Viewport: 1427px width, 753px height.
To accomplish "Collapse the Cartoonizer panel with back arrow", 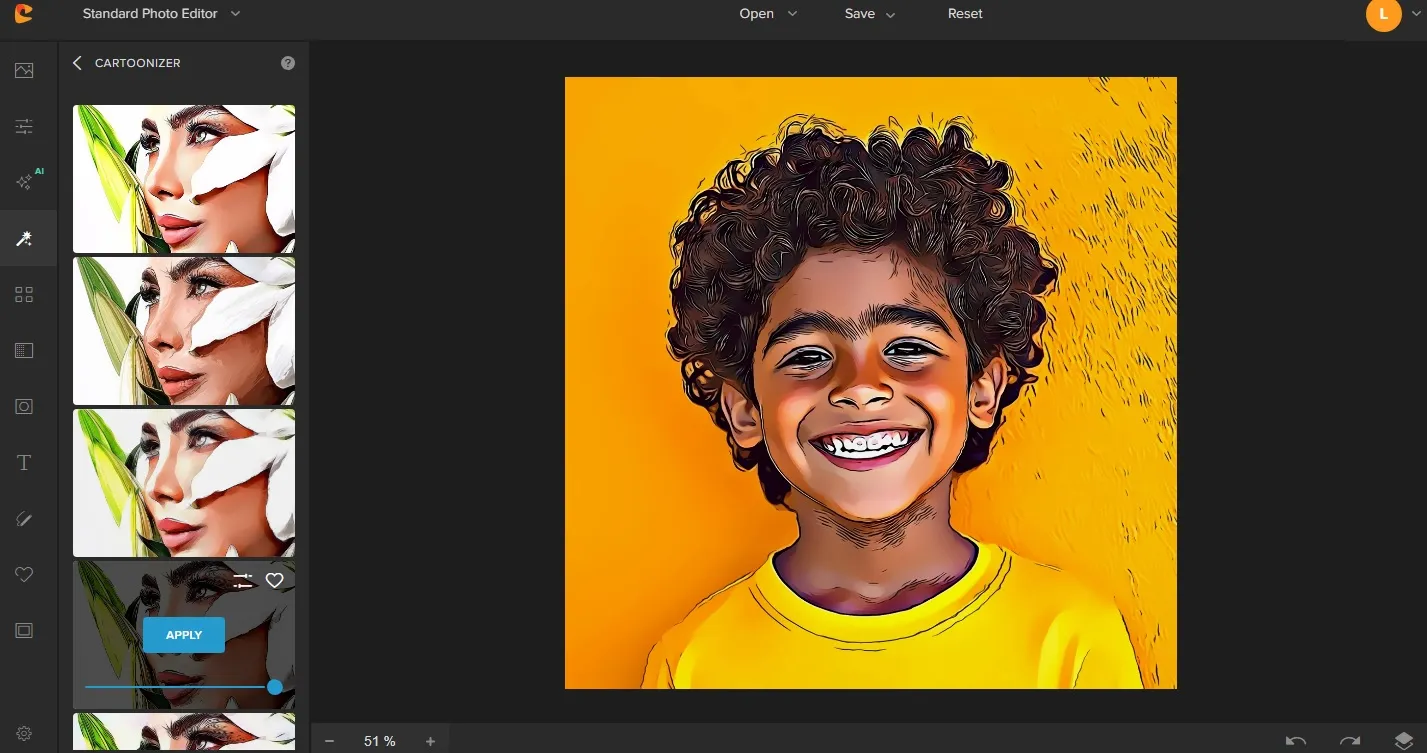I will pos(77,62).
